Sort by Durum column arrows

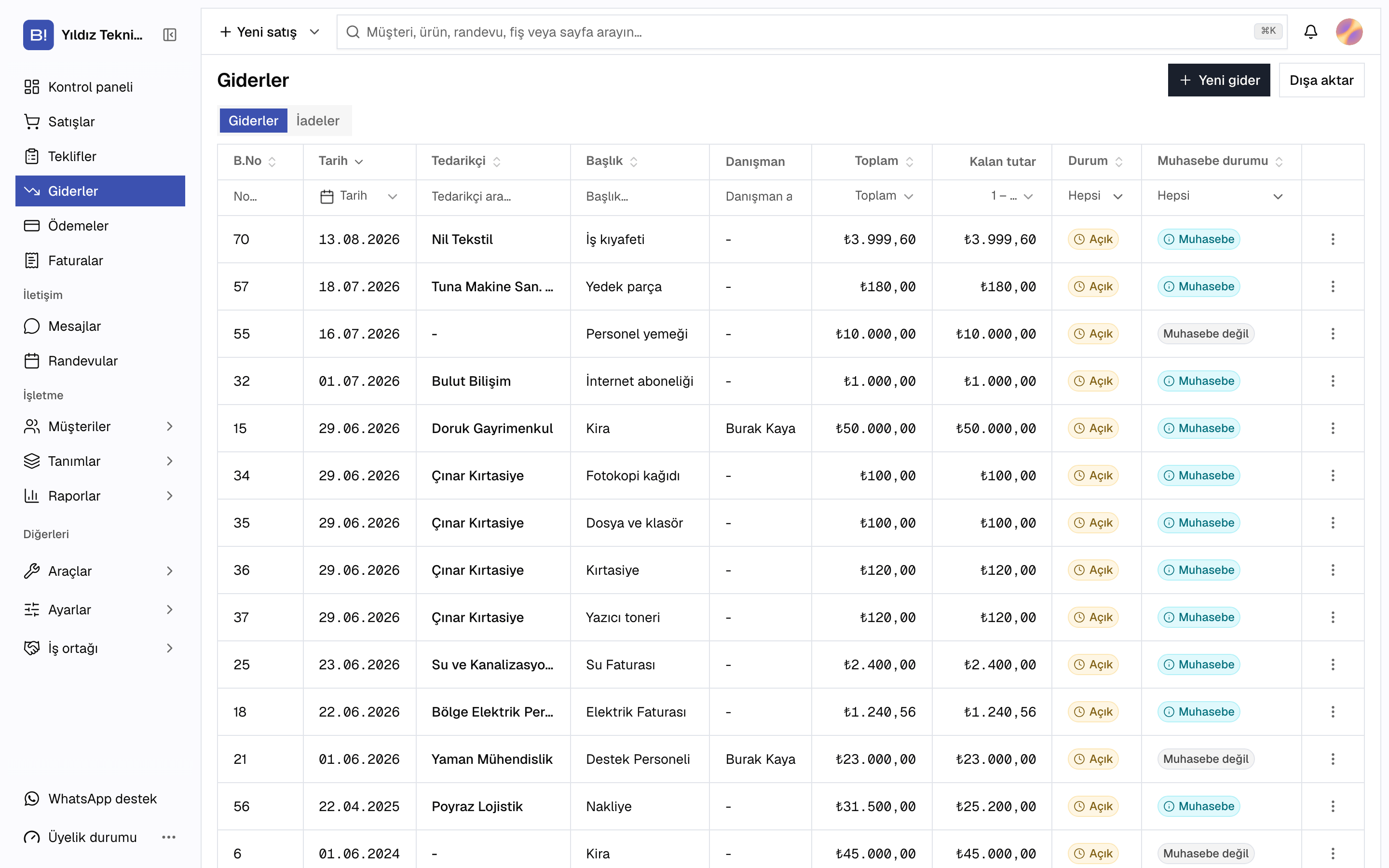[x=1118, y=162]
